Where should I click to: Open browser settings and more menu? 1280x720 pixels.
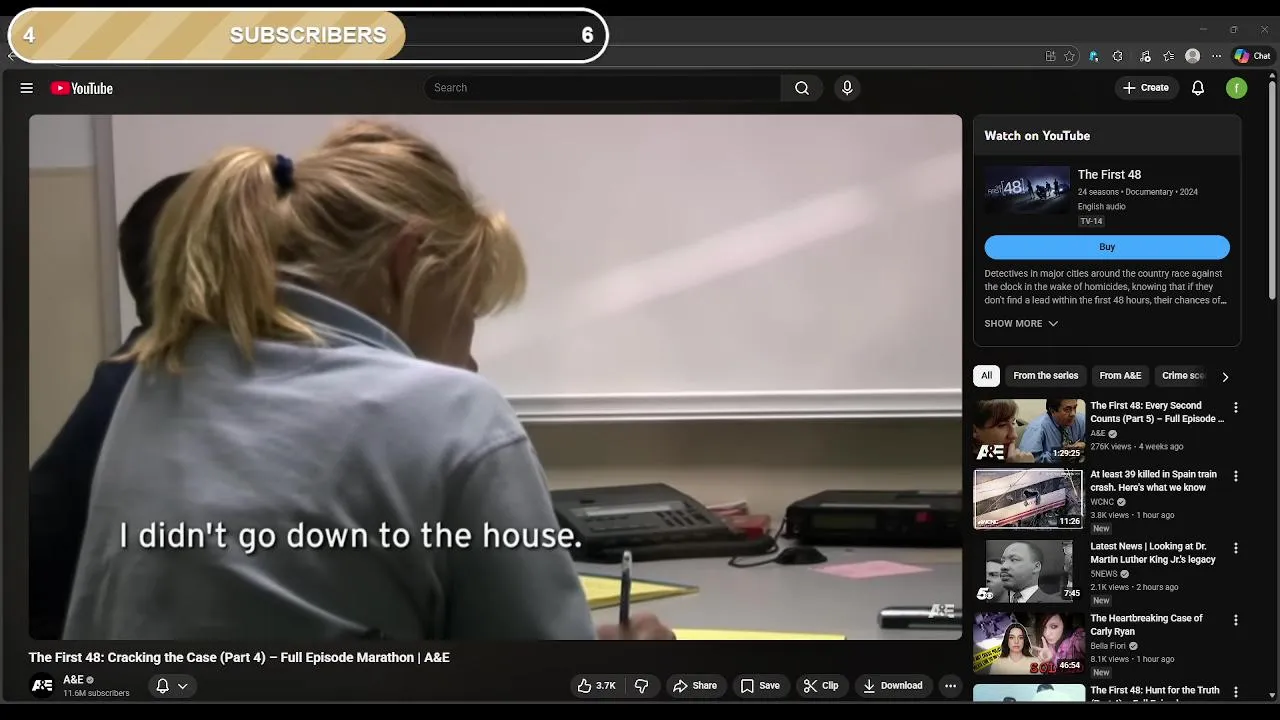[x=1216, y=56]
